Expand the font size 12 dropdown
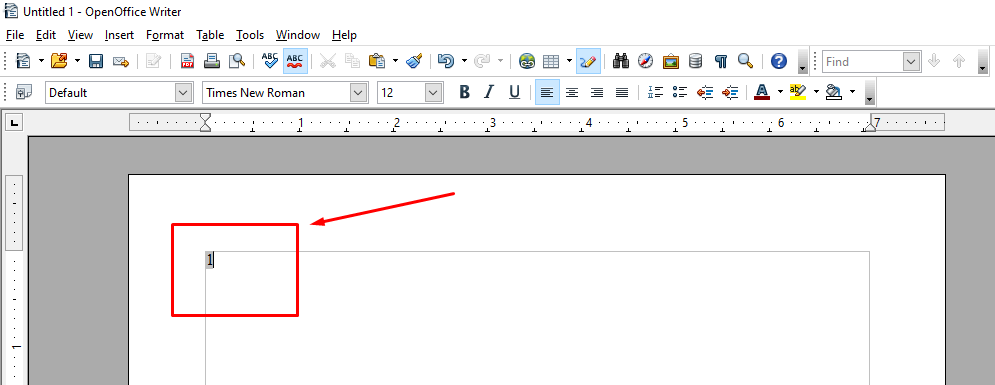 click(434, 93)
